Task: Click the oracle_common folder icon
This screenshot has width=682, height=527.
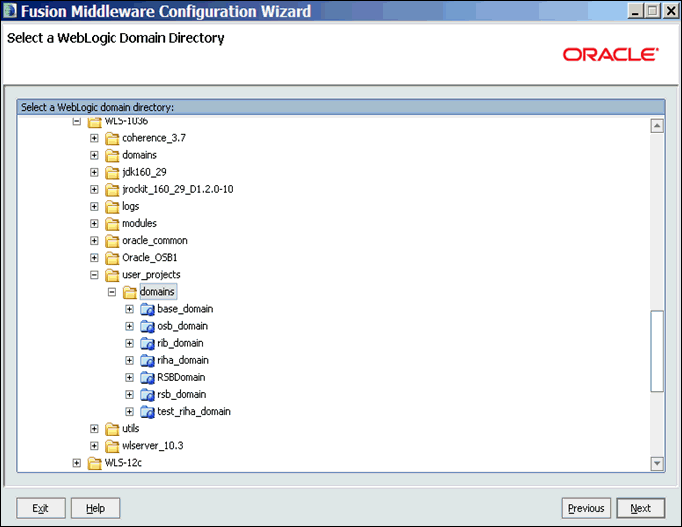Action: point(112,241)
